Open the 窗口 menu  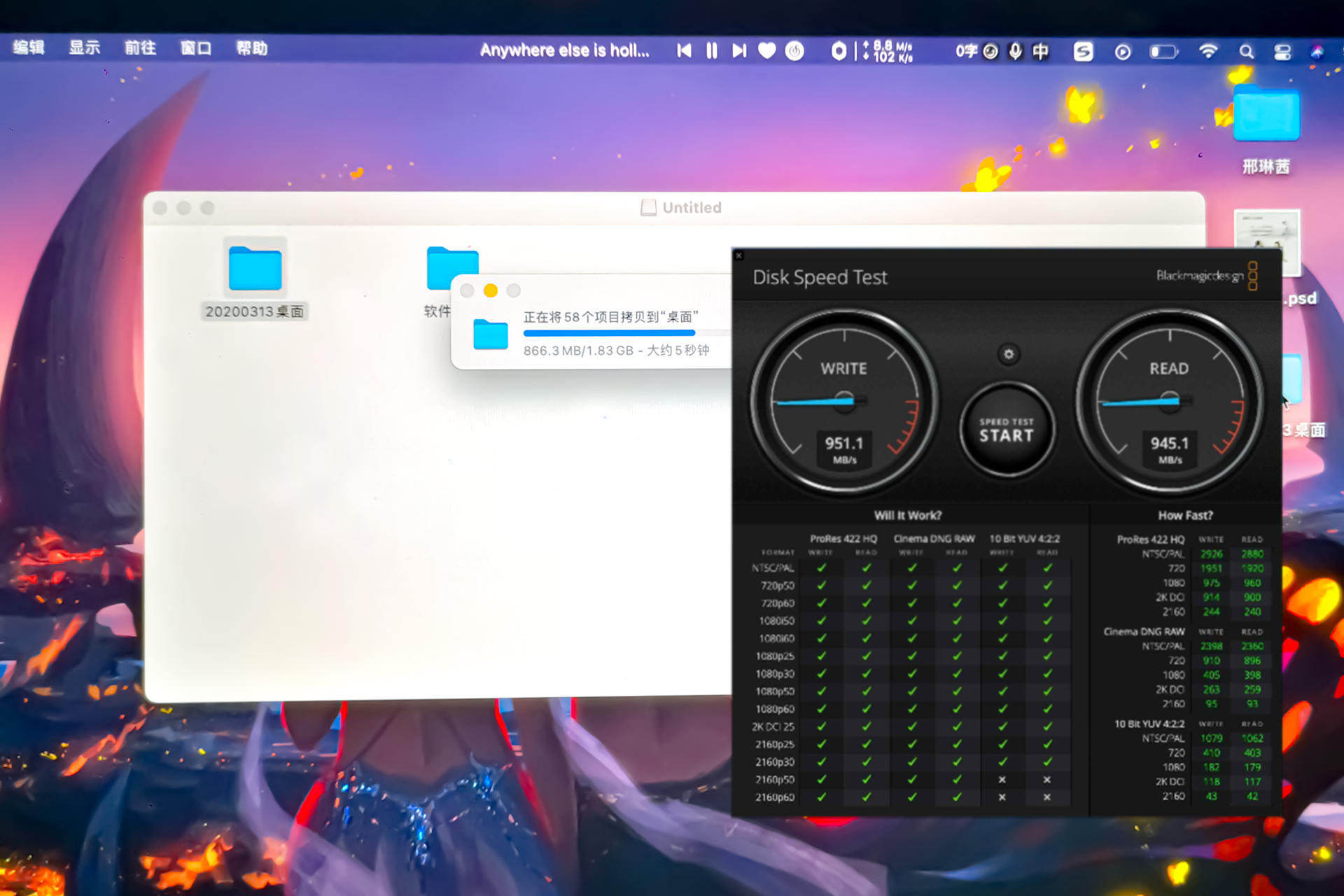tap(195, 48)
